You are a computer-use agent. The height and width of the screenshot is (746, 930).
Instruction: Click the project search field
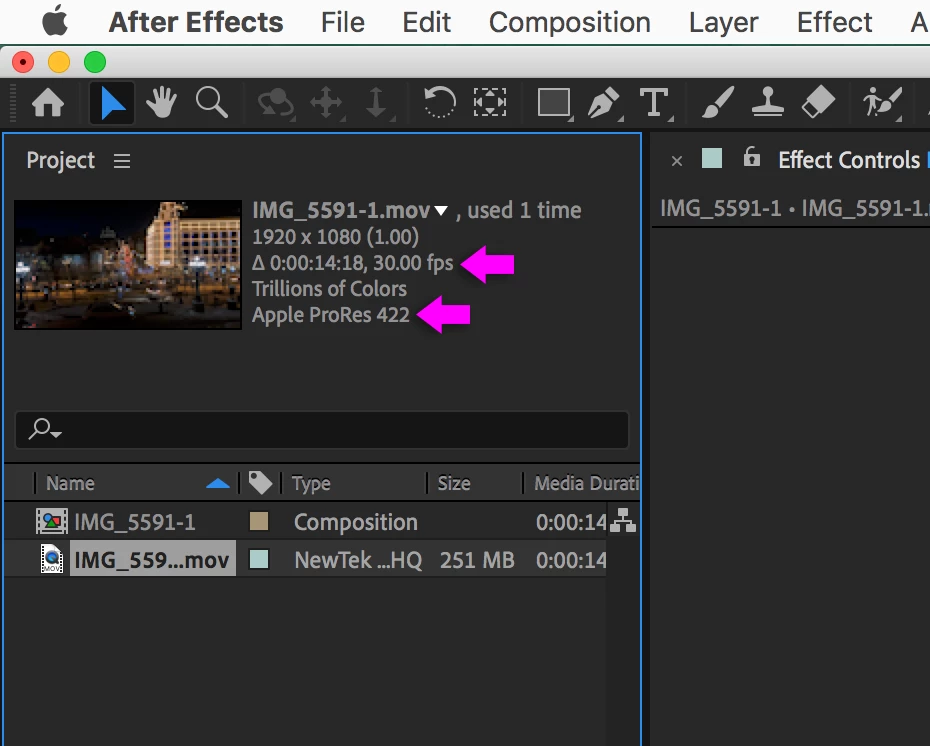tap(321, 429)
